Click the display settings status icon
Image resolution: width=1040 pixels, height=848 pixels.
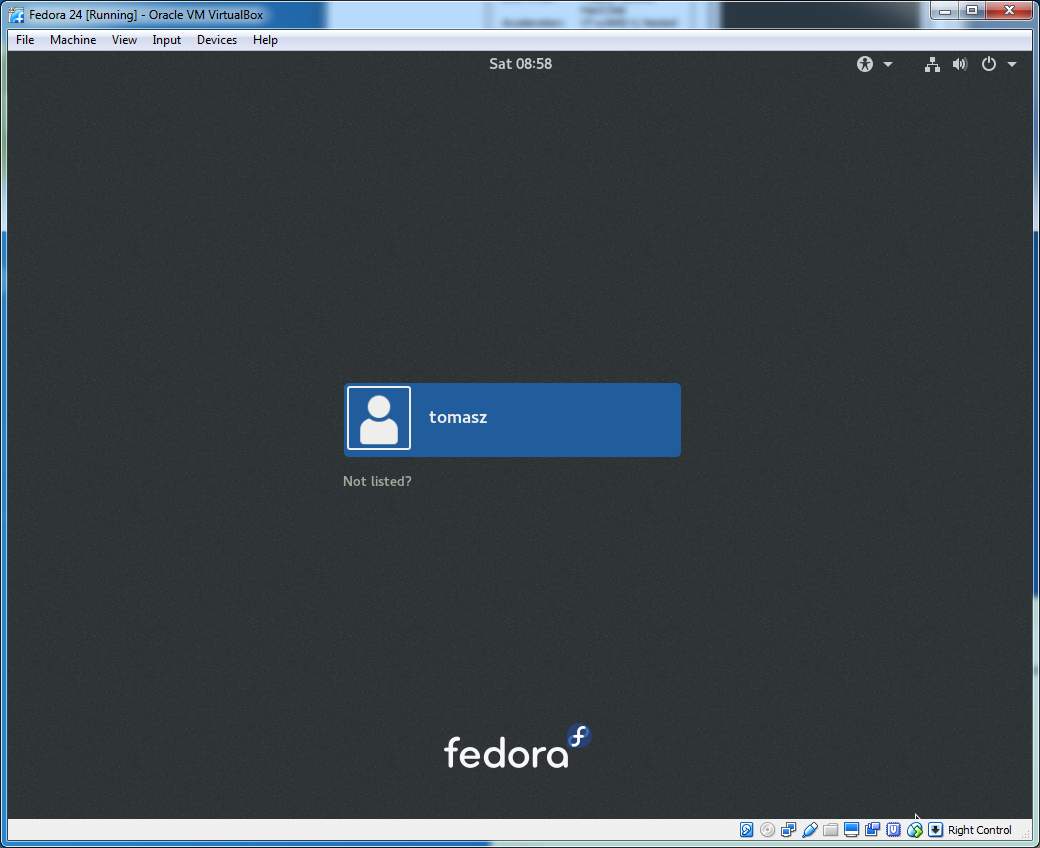tap(852, 829)
